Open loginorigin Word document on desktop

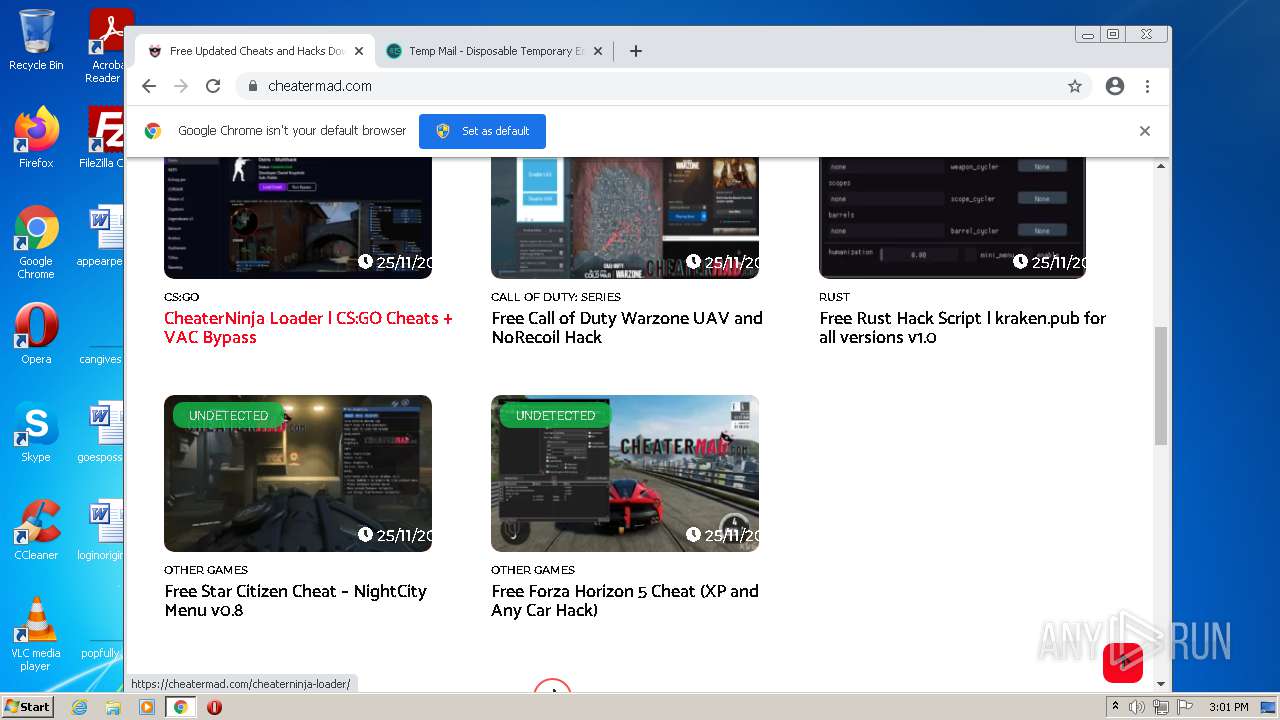pyautogui.click(x=100, y=530)
